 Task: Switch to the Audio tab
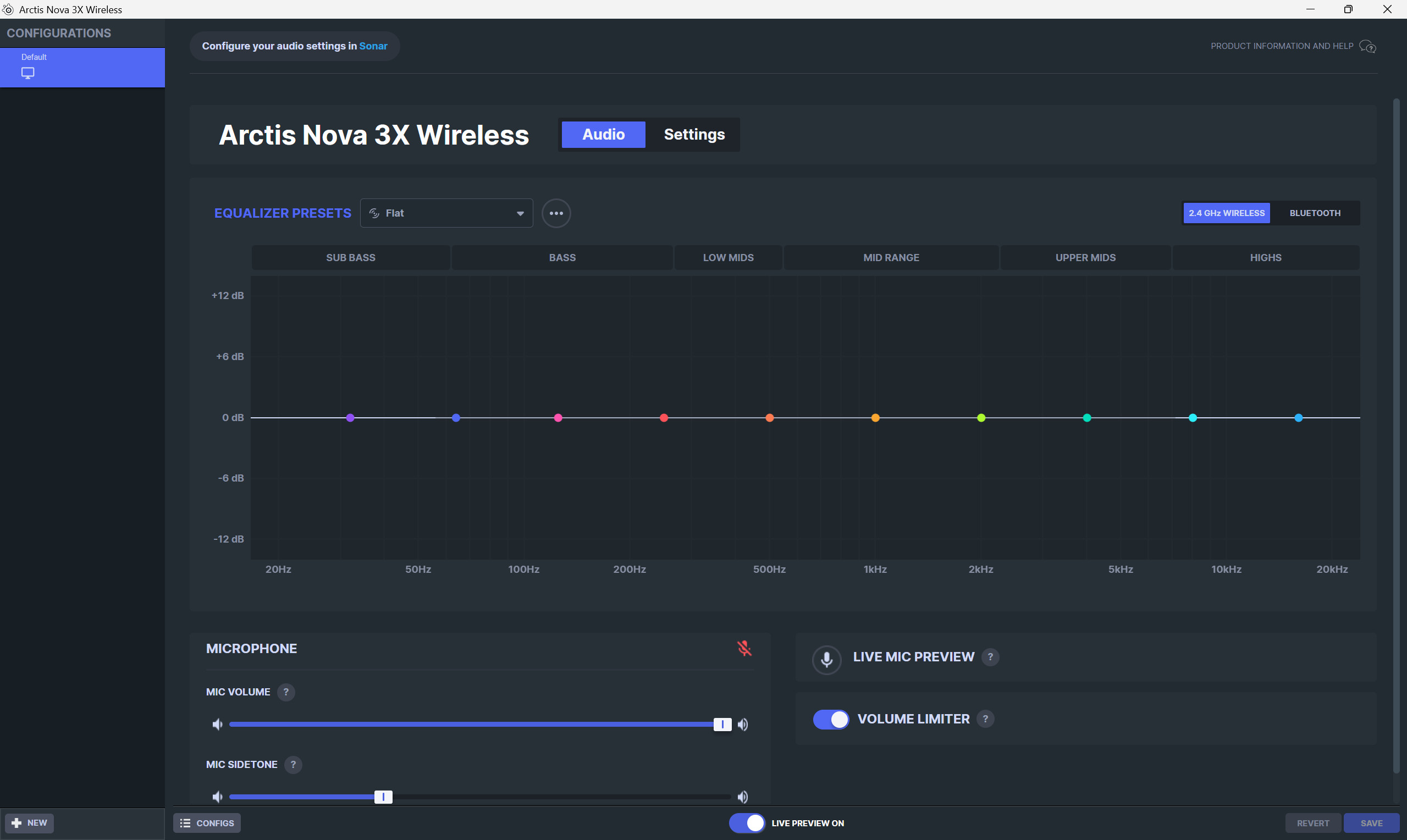coord(603,135)
